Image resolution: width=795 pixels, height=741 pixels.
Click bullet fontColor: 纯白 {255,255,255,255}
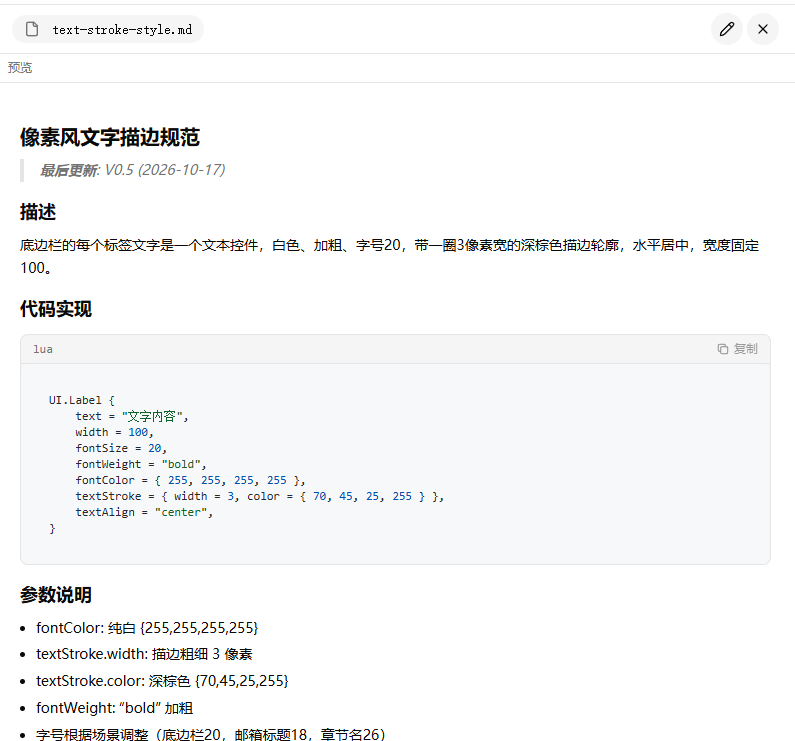147,628
